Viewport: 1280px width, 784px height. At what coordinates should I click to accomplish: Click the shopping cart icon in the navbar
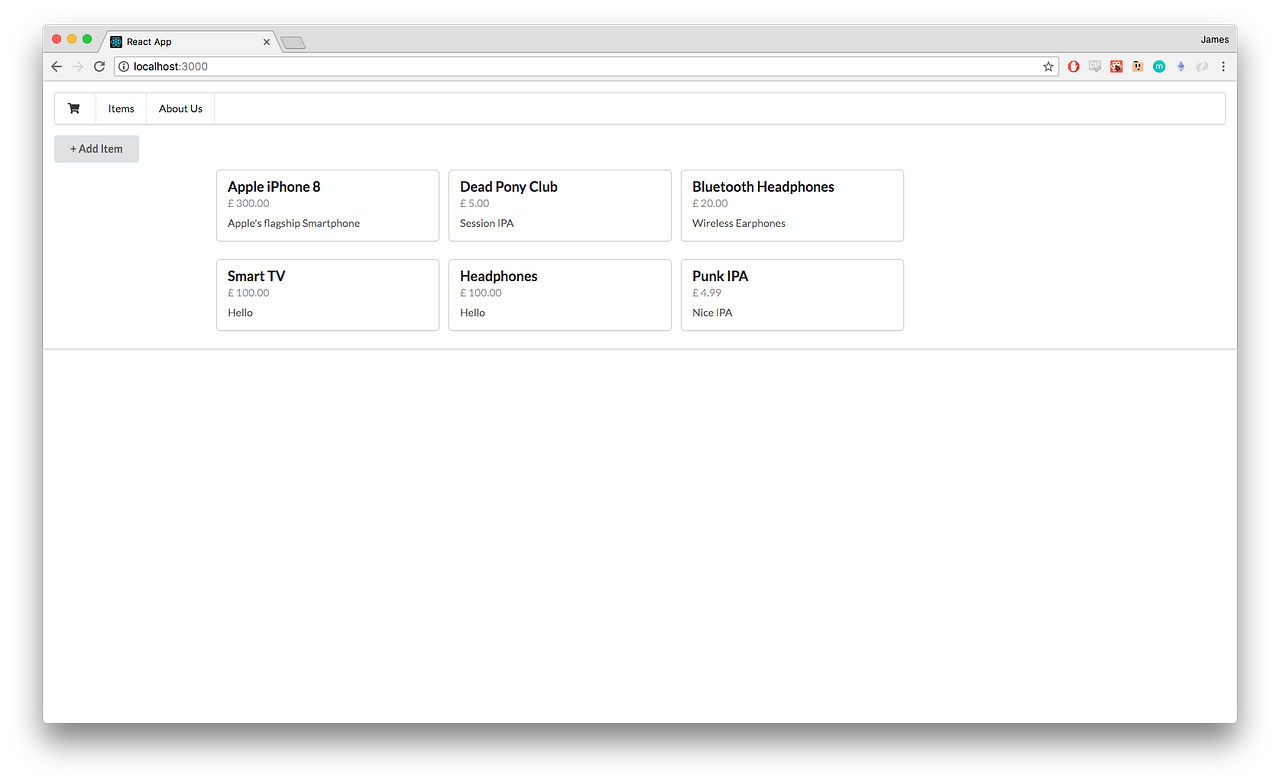pos(73,108)
